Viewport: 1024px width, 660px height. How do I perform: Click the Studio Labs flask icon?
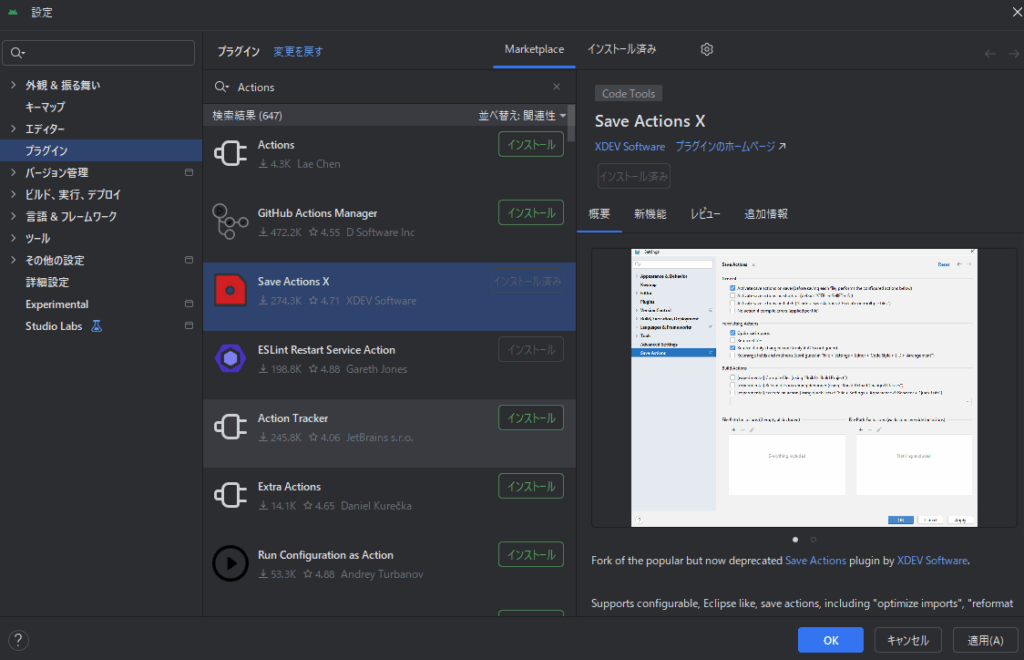pos(97,326)
